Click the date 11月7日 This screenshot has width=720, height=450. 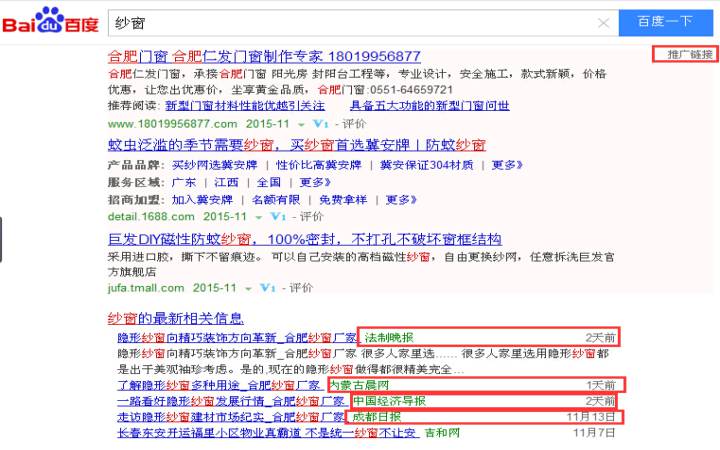click(x=594, y=433)
